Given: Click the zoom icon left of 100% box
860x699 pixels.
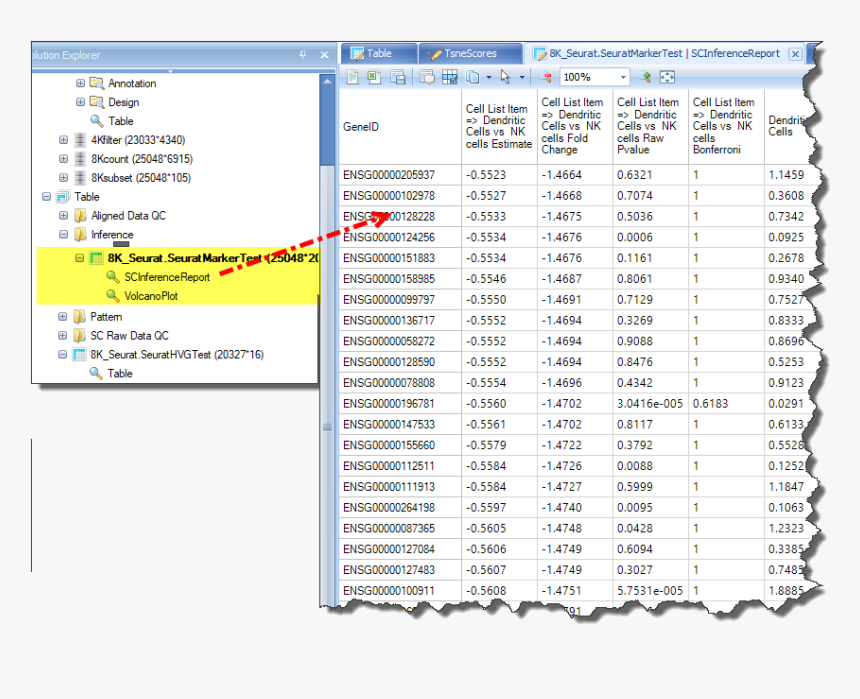Looking at the screenshot, I should 547,77.
